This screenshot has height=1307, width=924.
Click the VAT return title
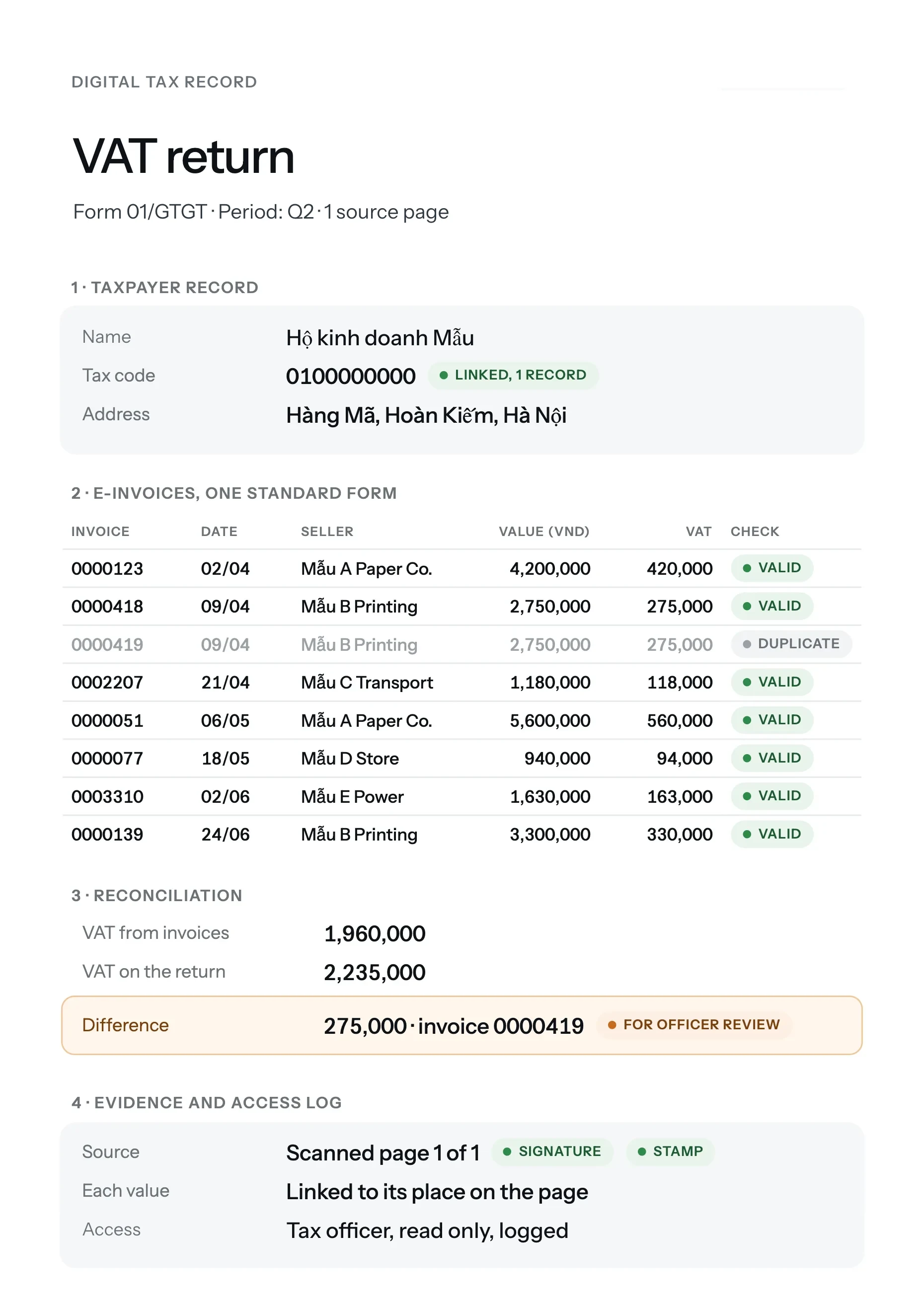183,156
